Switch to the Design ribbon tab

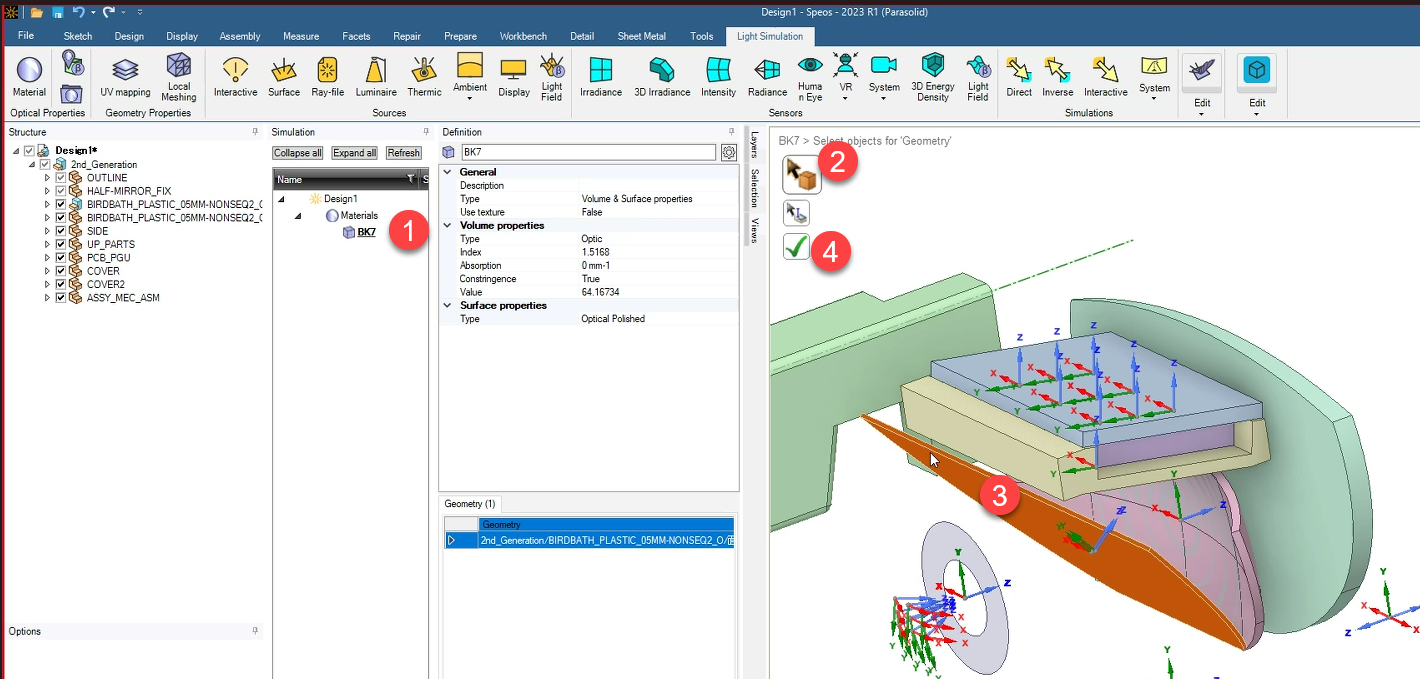coord(129,36)
